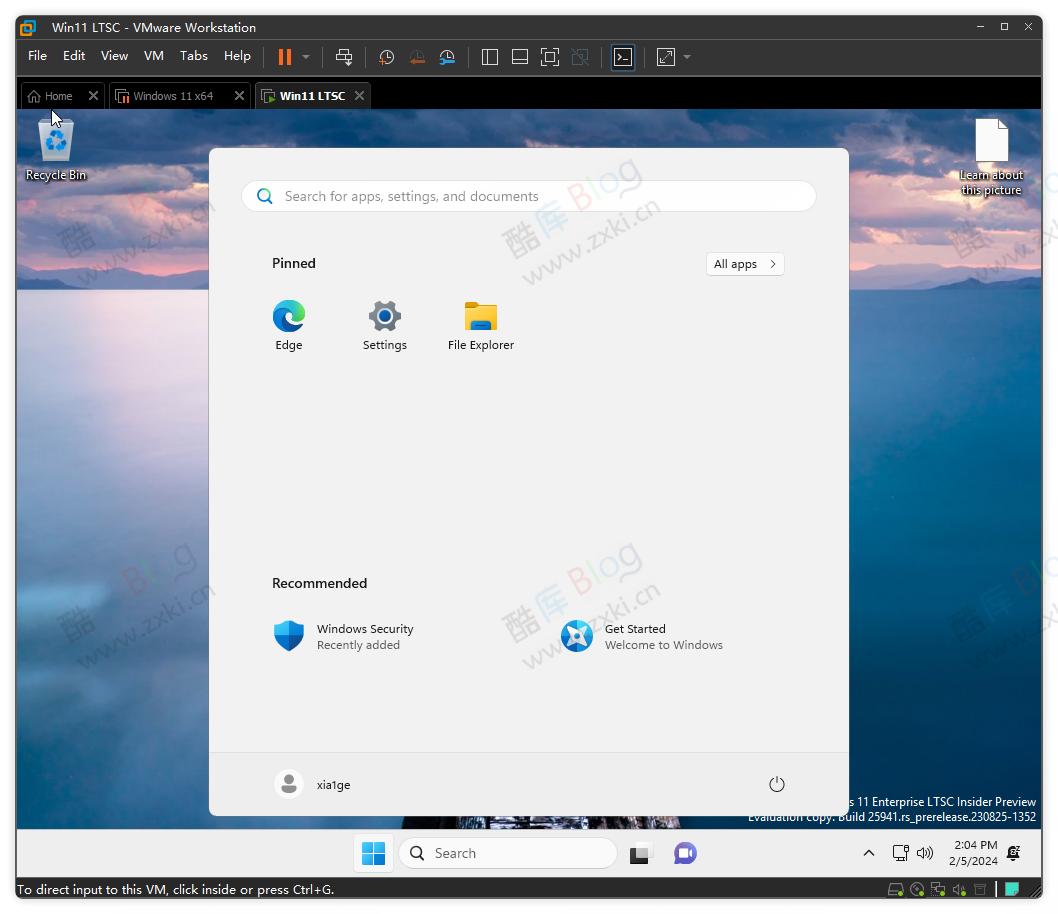Show or hide the library panel

pos(489,57)
